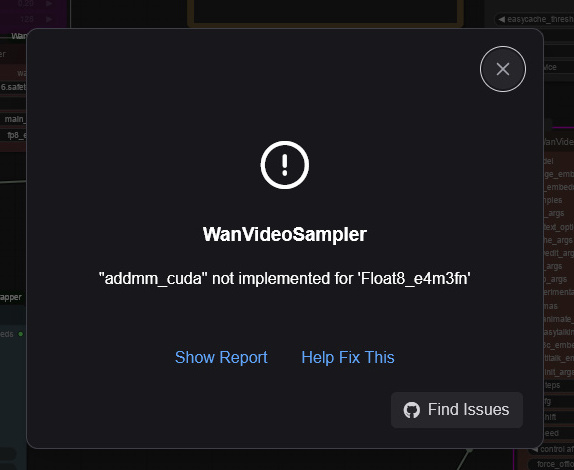
Task: Click the steps widget field
Action: pos(559,385)
